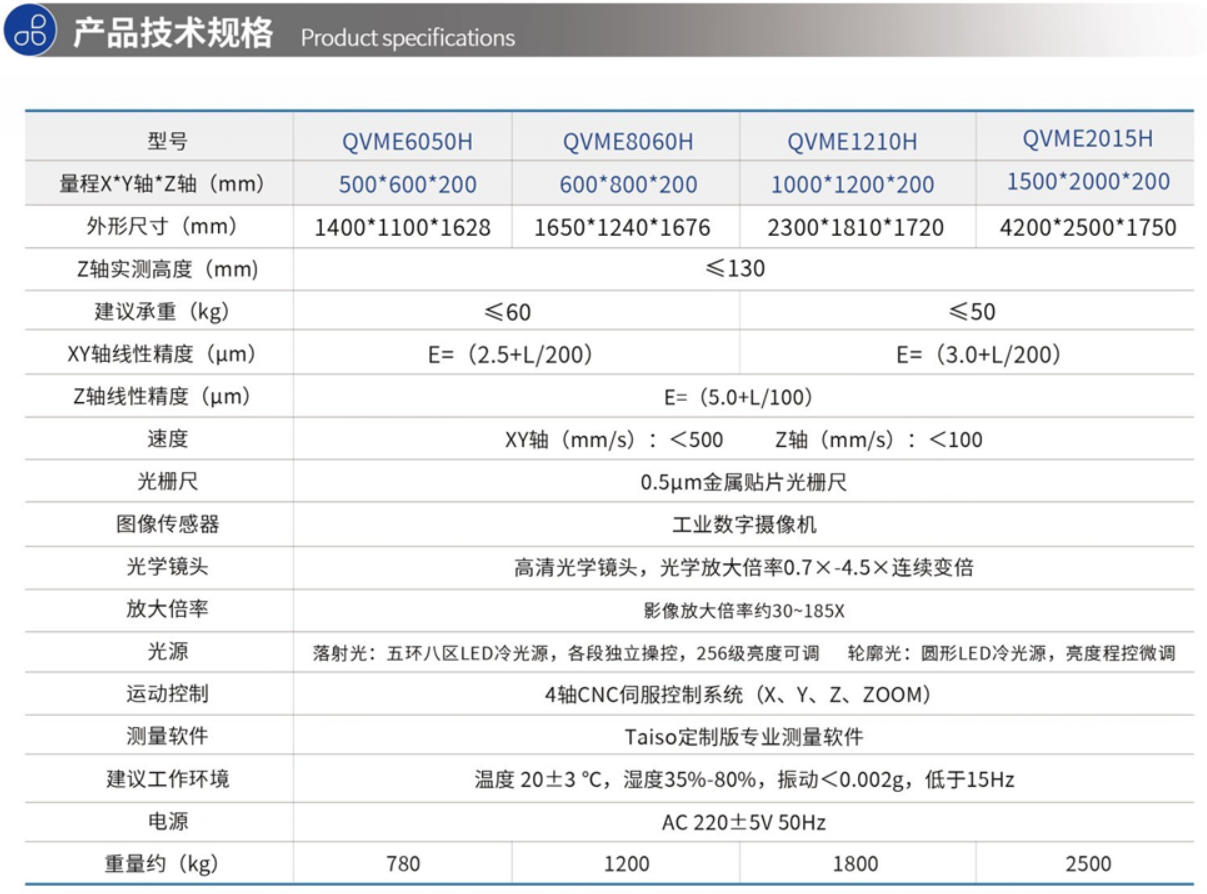Select the 产品技术规格 heading
This screenshot has width=1207, height=894.
174,31
